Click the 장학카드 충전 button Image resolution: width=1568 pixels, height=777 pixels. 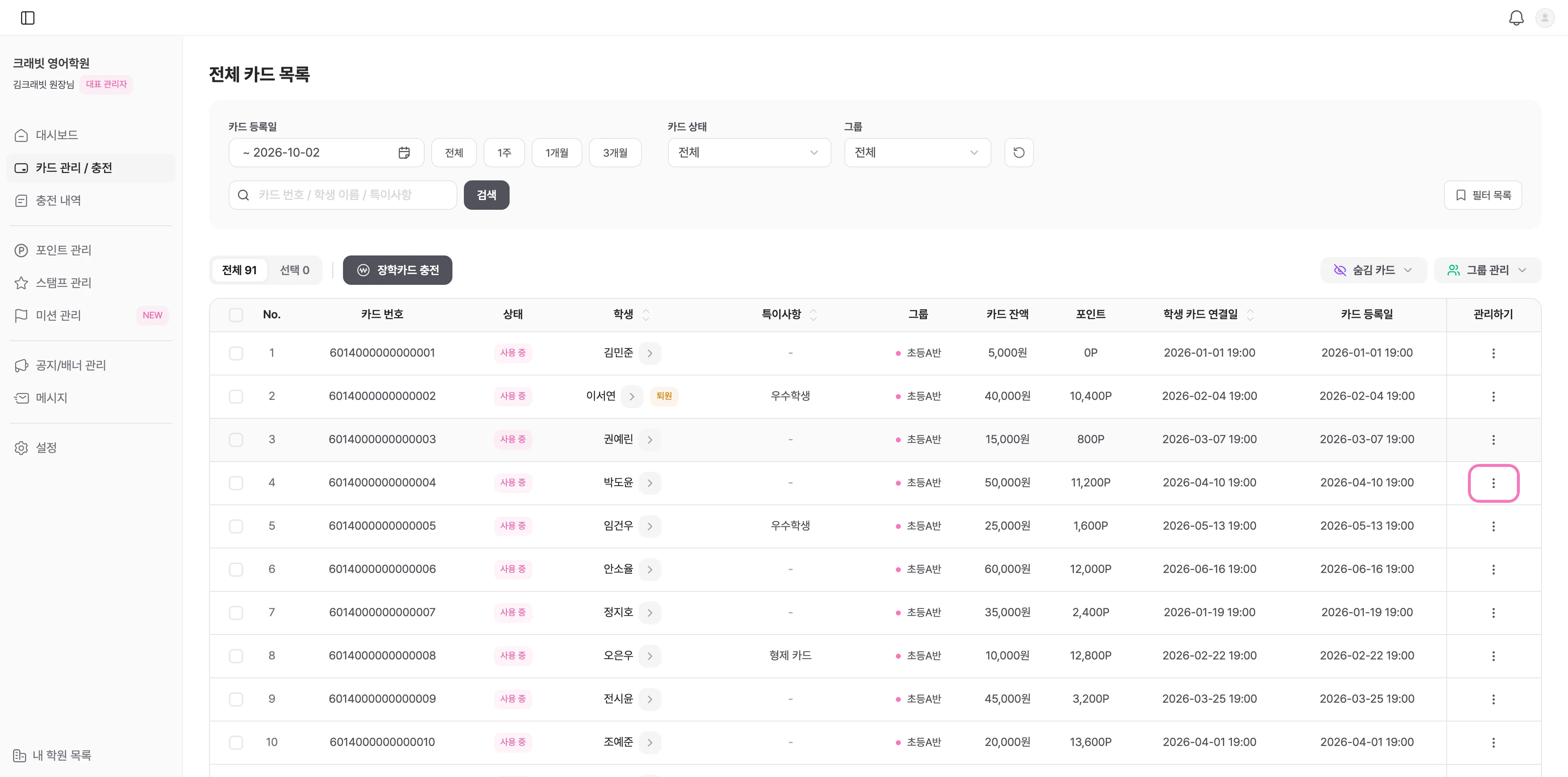coord(397,270)
